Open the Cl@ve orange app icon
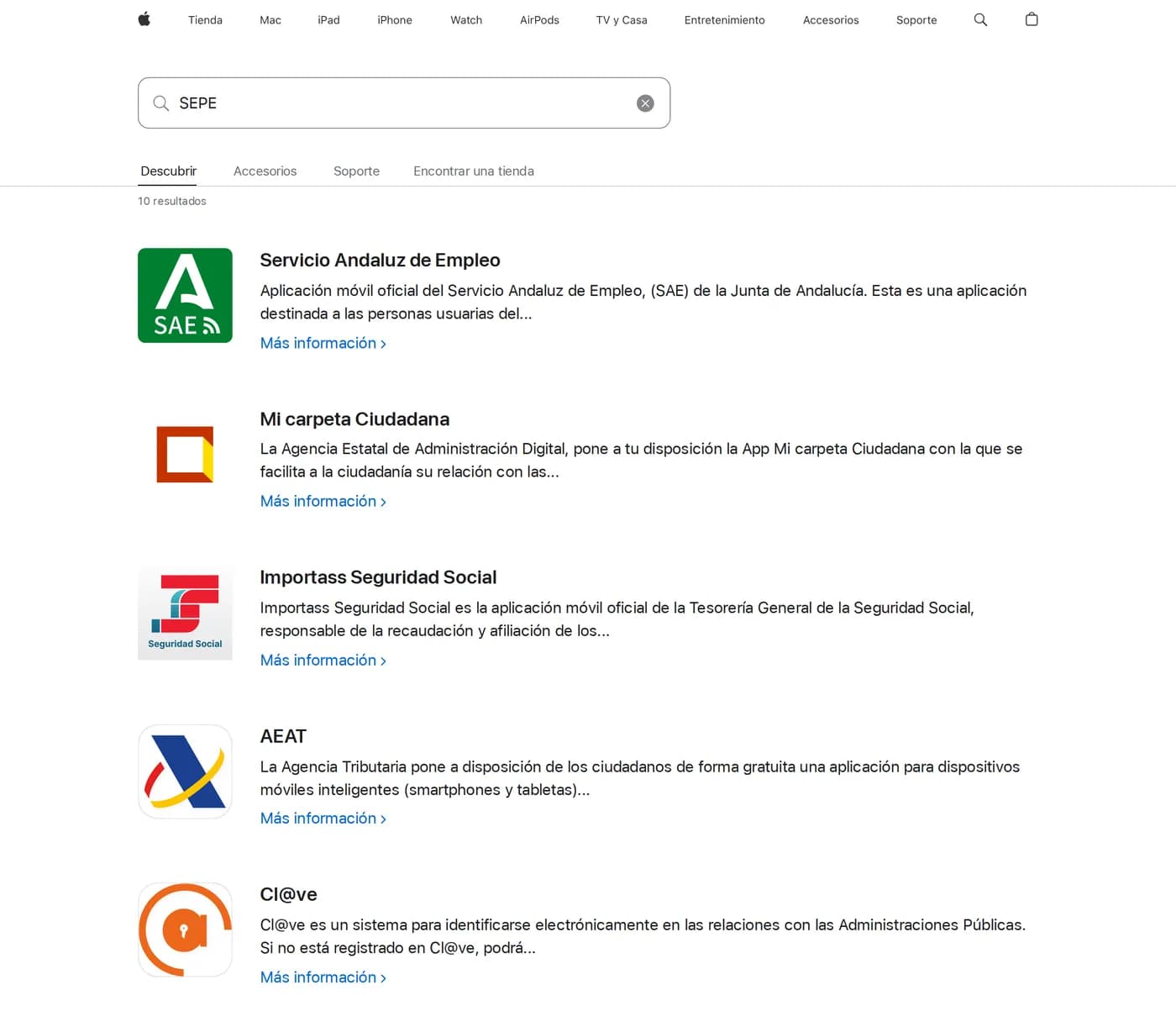Screen dimensions: 1176x1011 (x=185, y=929)
